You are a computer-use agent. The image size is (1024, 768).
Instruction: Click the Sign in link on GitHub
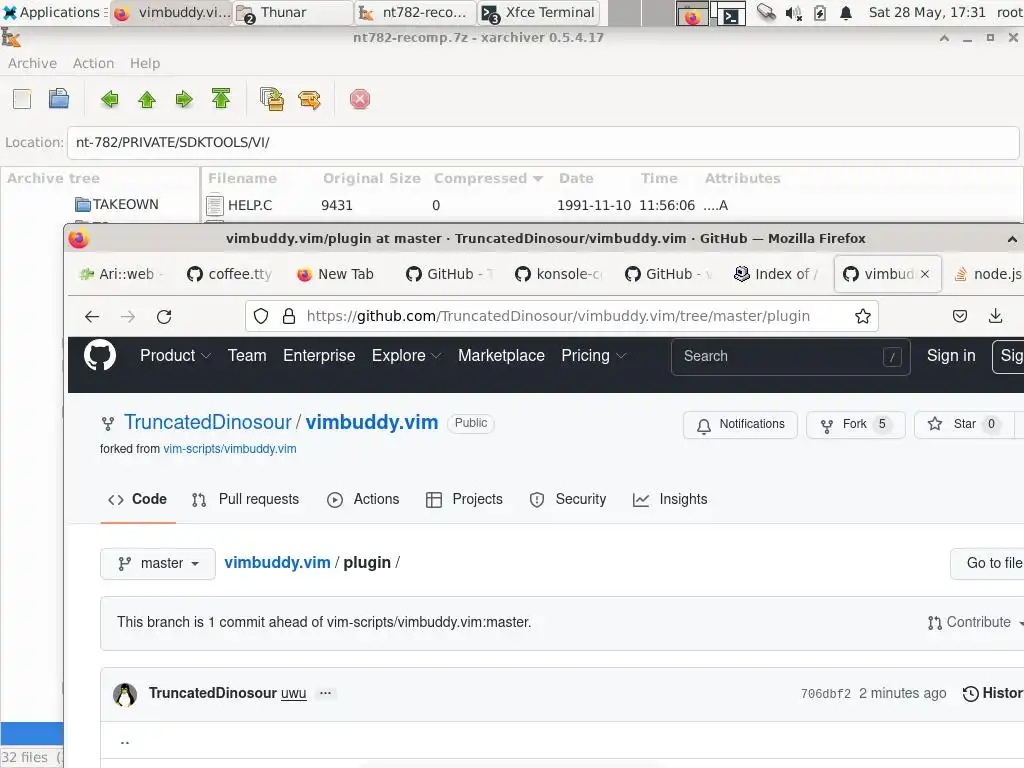pos(951,356)
